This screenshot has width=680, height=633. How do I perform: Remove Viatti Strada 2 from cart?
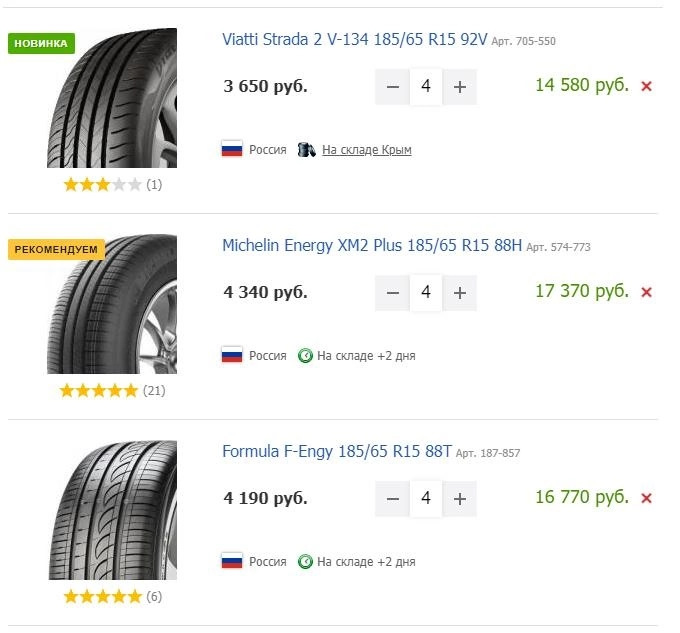[646, 86]
